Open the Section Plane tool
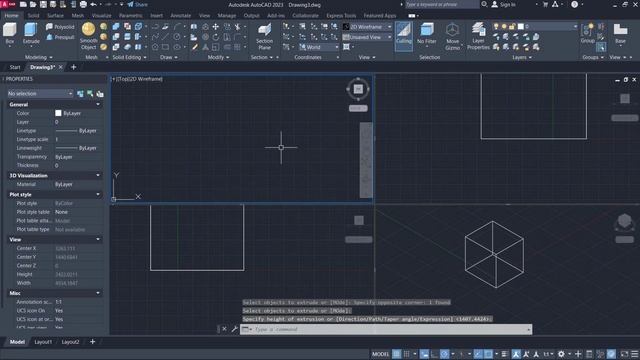Image resolution: width=640 pixels, height=360 pixels. coord(264,36)
